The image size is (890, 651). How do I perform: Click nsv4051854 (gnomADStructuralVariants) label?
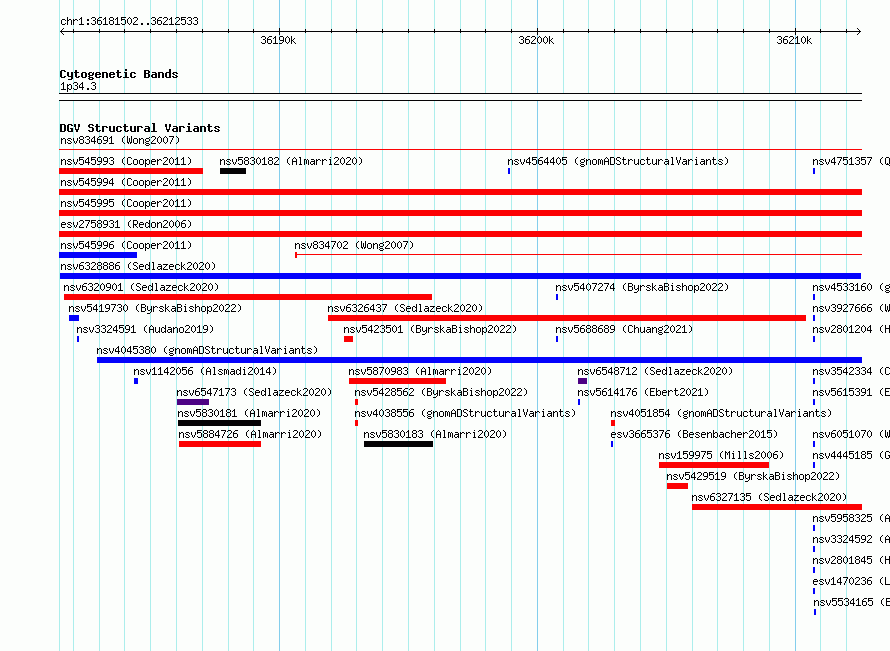(721, 413)
